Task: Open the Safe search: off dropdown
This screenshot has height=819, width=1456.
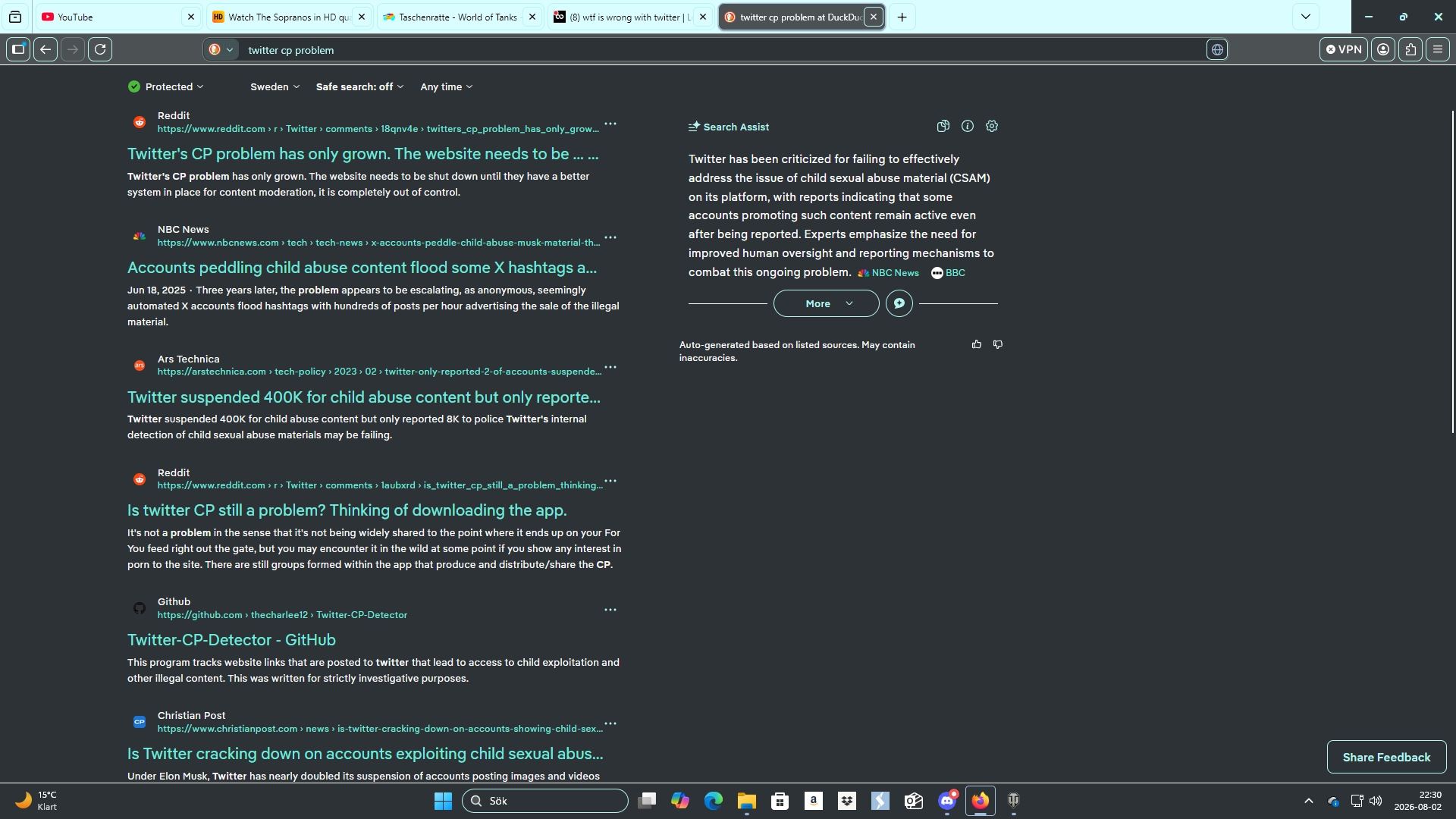Action: pos(360,86)
